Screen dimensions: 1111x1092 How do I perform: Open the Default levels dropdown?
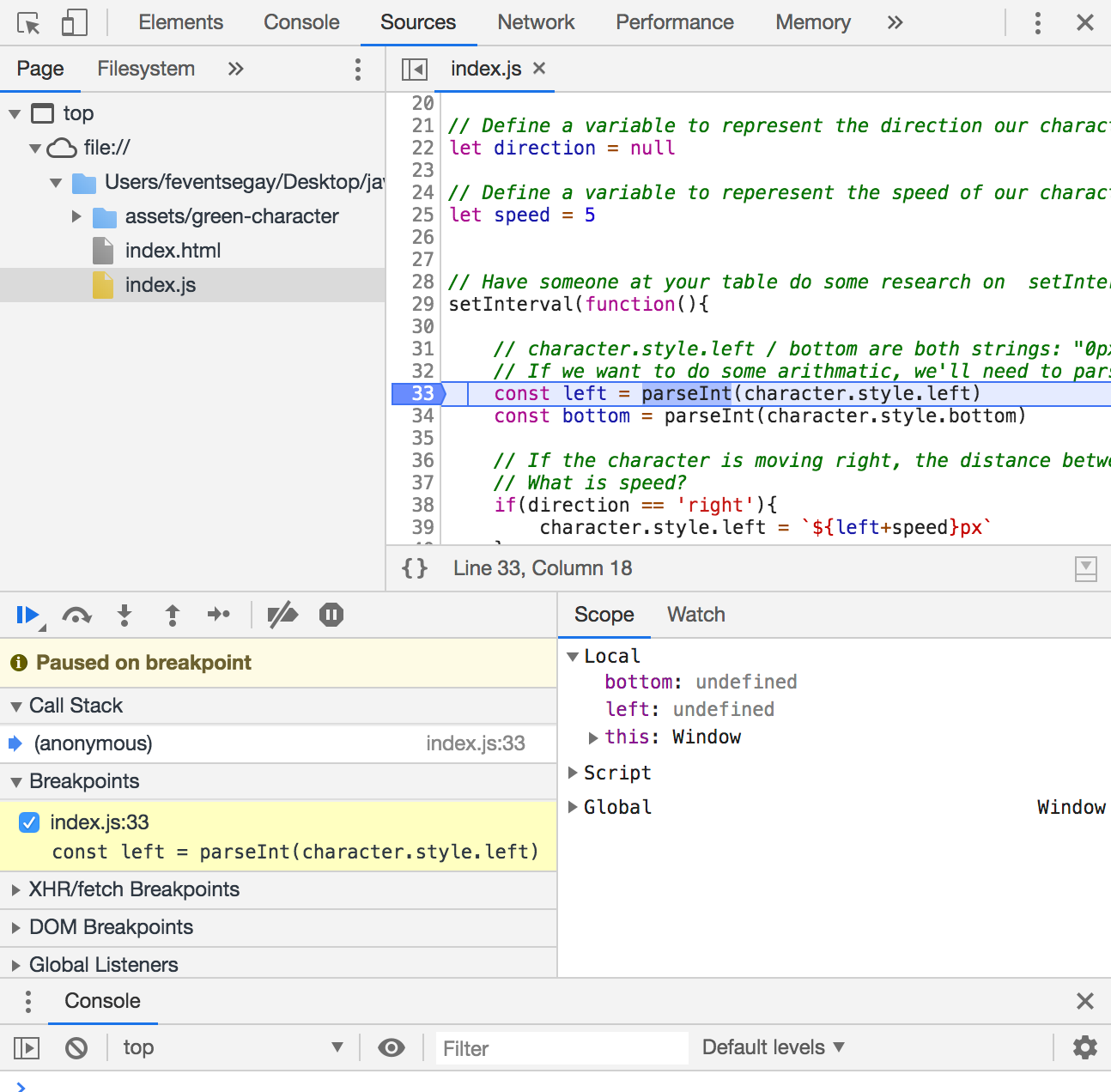(773, 1047)
